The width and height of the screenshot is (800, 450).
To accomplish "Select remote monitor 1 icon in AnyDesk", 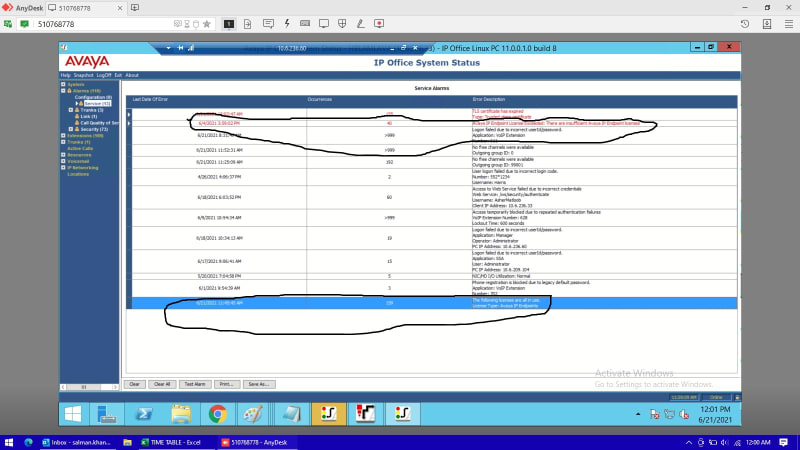I will click(229, 23).
